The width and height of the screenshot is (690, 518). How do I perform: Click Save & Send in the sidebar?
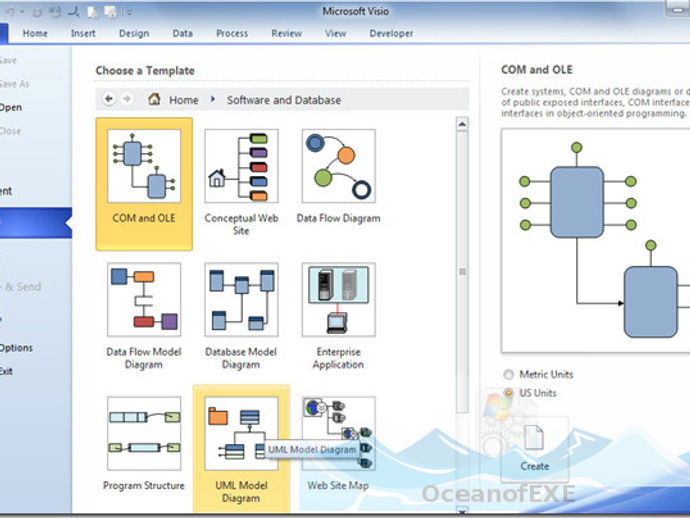(21, 287)
